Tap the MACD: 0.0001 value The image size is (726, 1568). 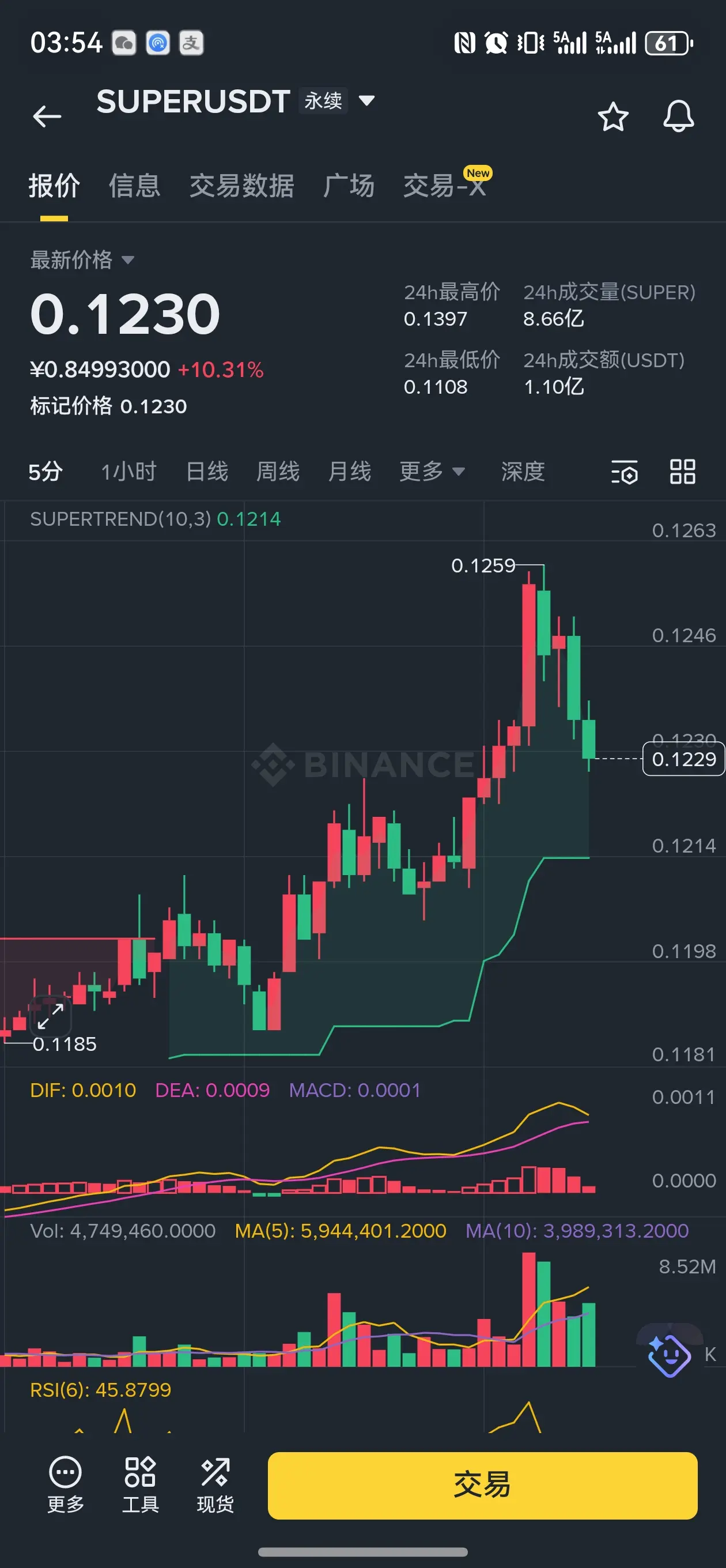(355, 1090)
